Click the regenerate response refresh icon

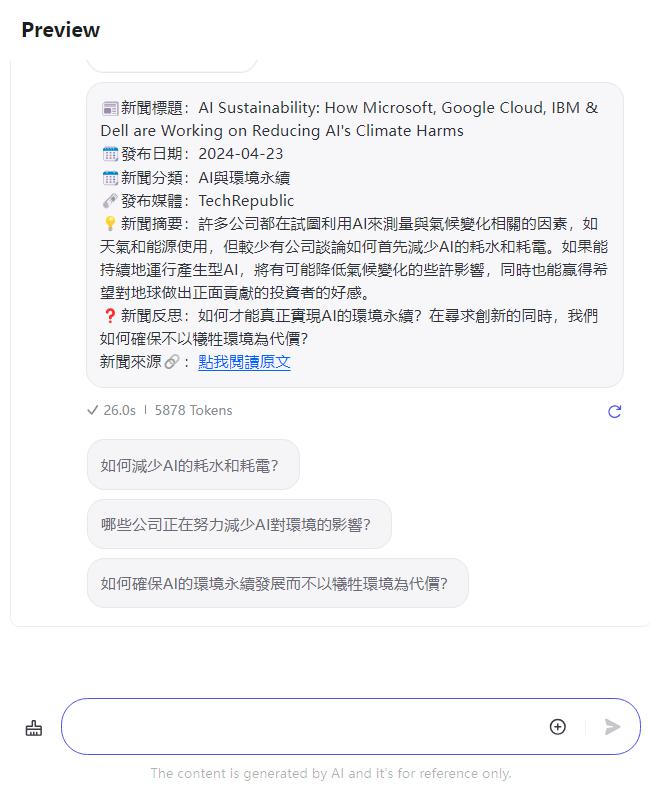614,412
